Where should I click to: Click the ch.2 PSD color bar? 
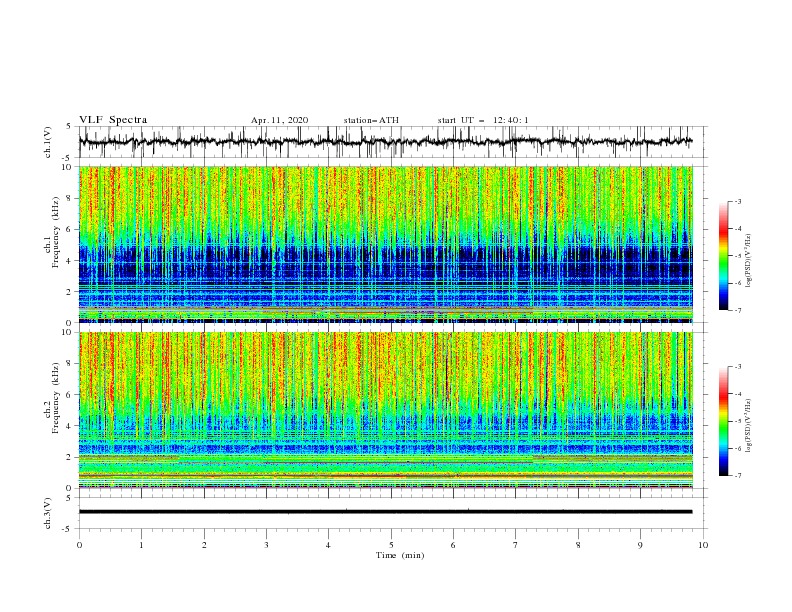pyautogui.click(x=723, y=421)
